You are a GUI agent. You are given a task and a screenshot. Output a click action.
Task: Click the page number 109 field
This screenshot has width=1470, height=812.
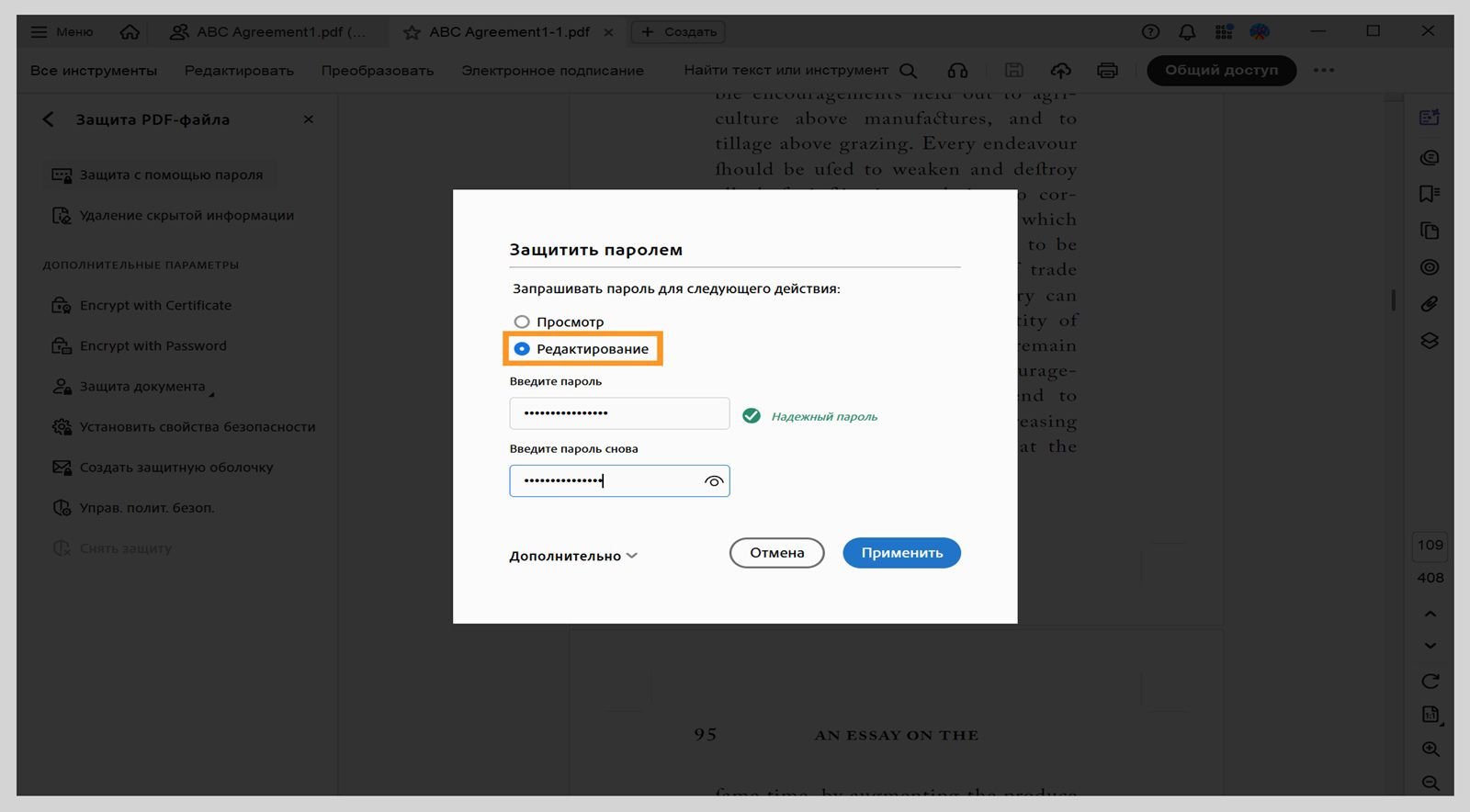[x=1430, y=546]
